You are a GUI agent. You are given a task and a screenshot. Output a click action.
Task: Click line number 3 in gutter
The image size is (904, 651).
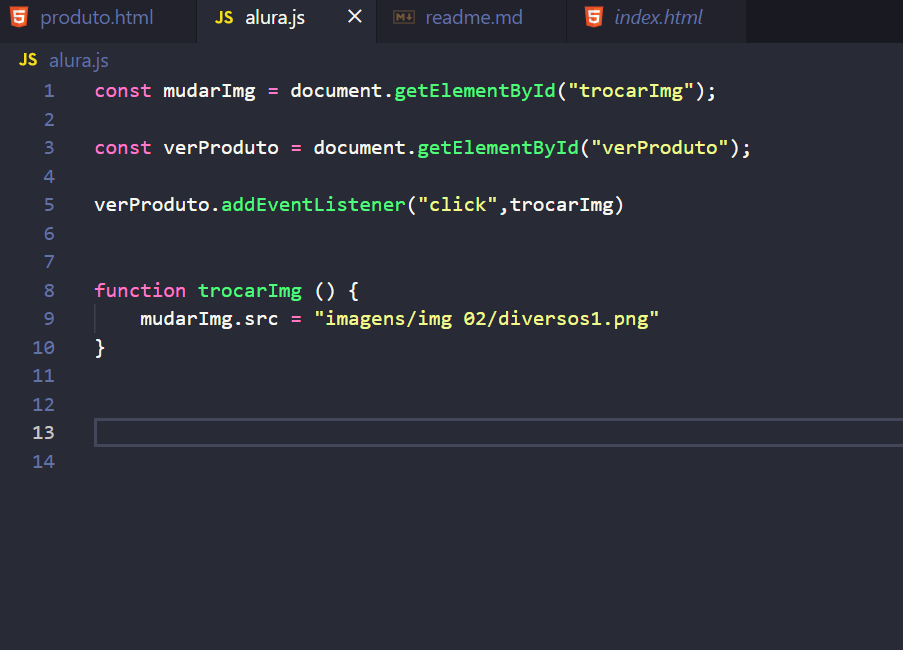49,148
